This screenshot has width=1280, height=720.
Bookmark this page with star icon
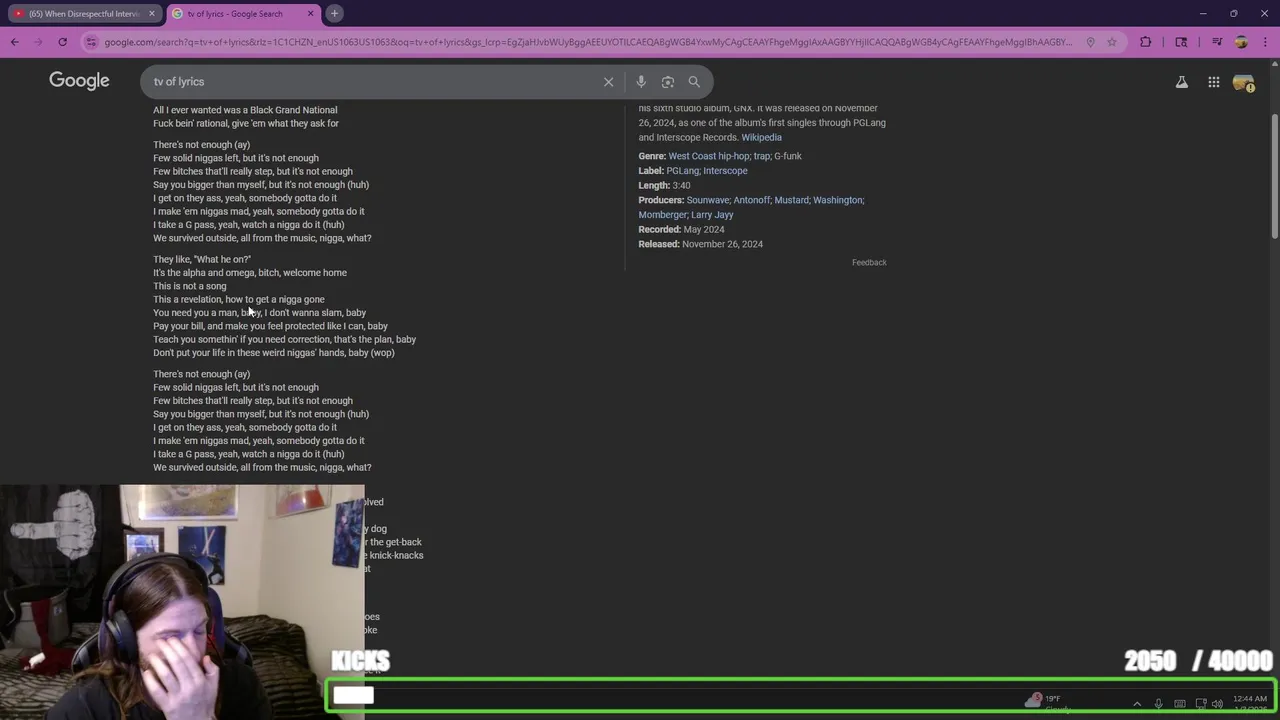point(1111,42)
